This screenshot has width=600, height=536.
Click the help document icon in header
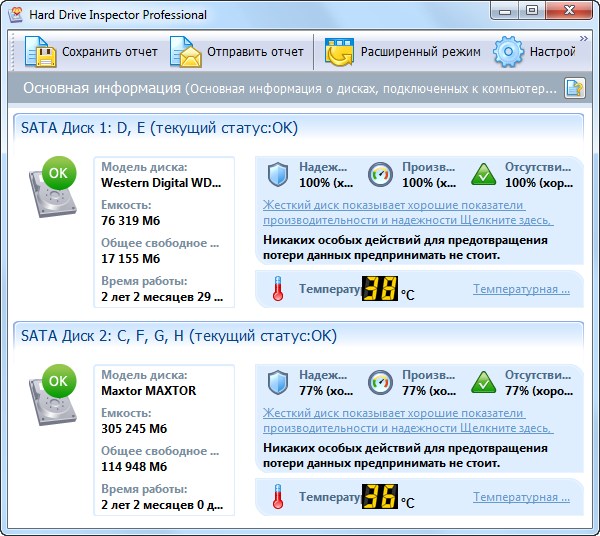[575, 88]
